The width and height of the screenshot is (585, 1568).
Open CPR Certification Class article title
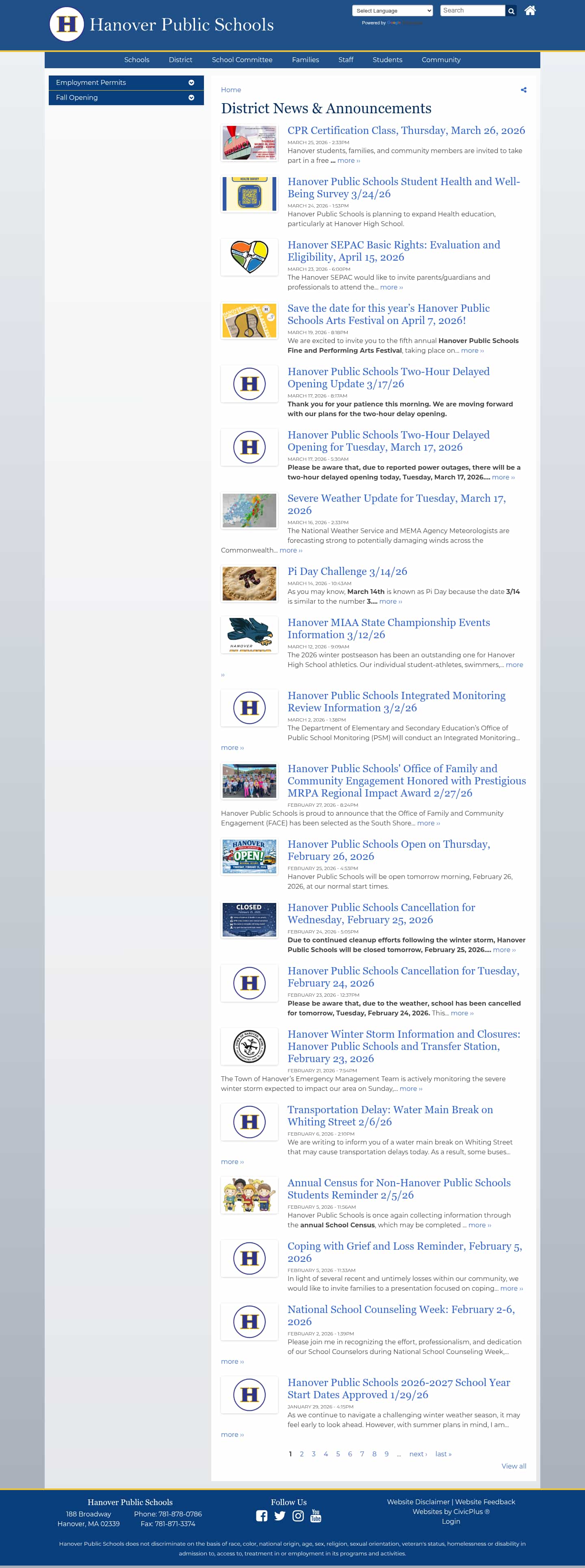406,131
